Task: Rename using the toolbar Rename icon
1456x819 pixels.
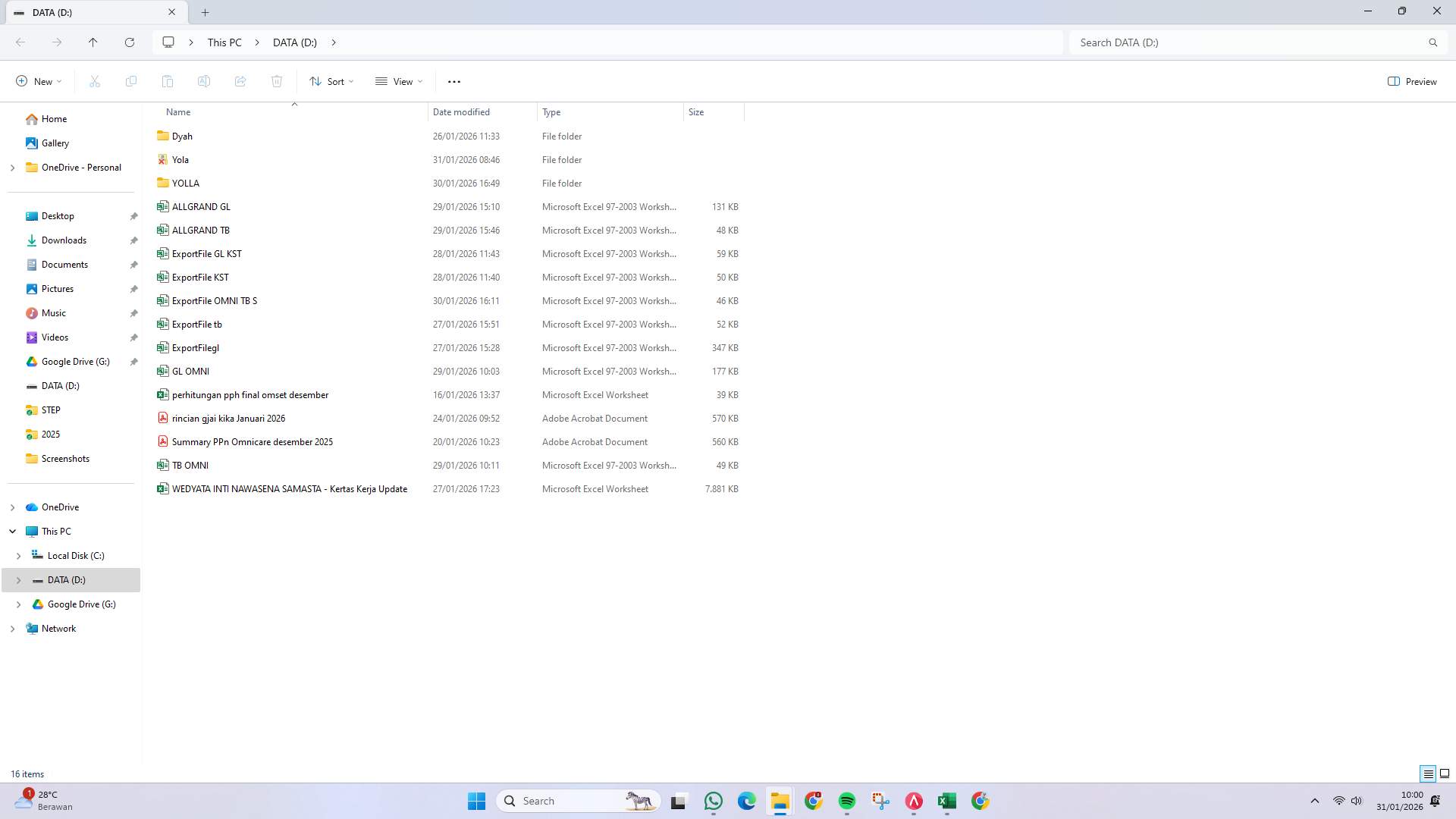Action: [x=204, y=81]
